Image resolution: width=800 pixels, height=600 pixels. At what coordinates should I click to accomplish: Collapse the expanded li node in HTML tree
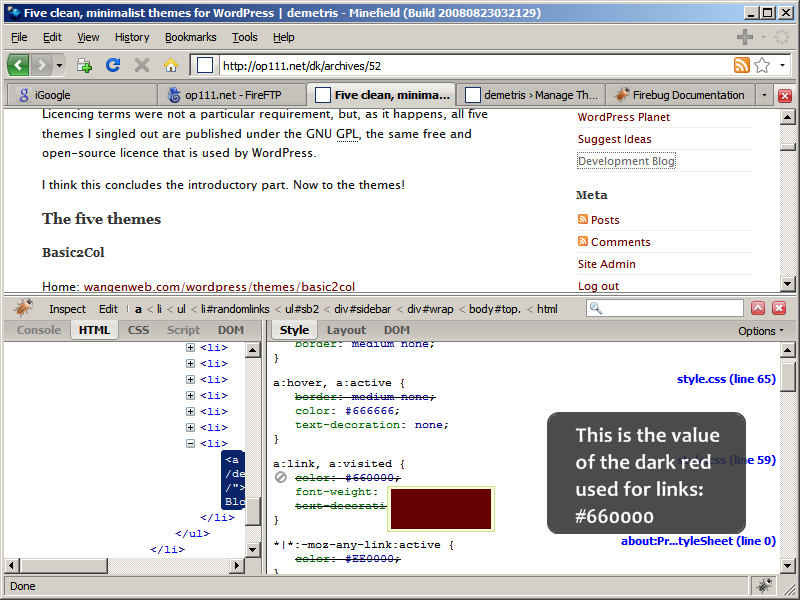tap(190, 443)
